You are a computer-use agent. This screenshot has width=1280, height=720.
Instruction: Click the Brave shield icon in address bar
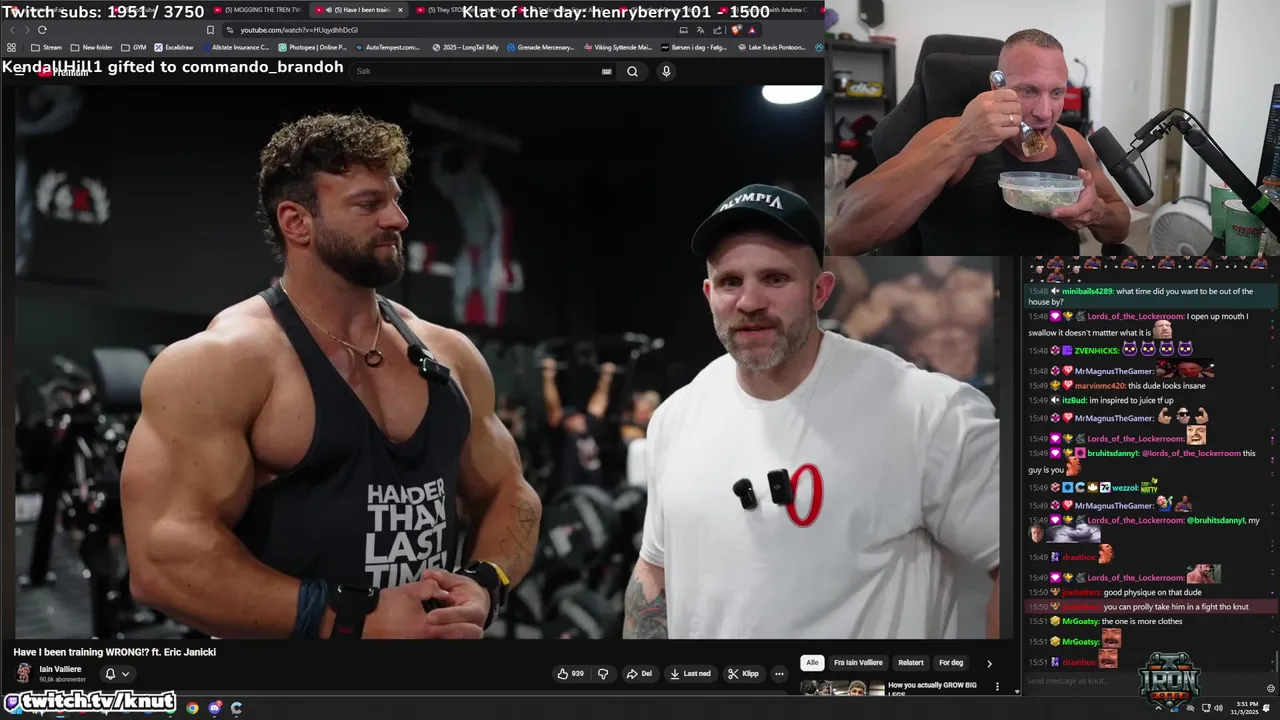(737, 30)
